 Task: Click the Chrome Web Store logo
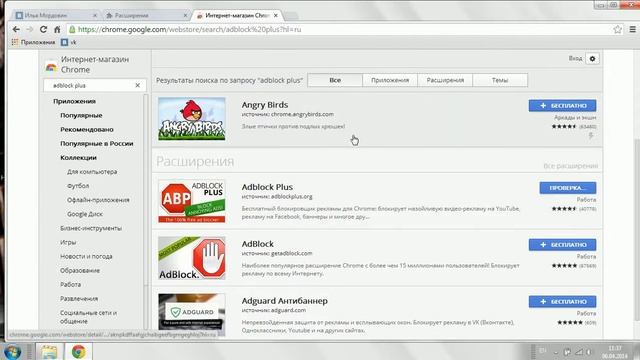click(x=51, y=67)
